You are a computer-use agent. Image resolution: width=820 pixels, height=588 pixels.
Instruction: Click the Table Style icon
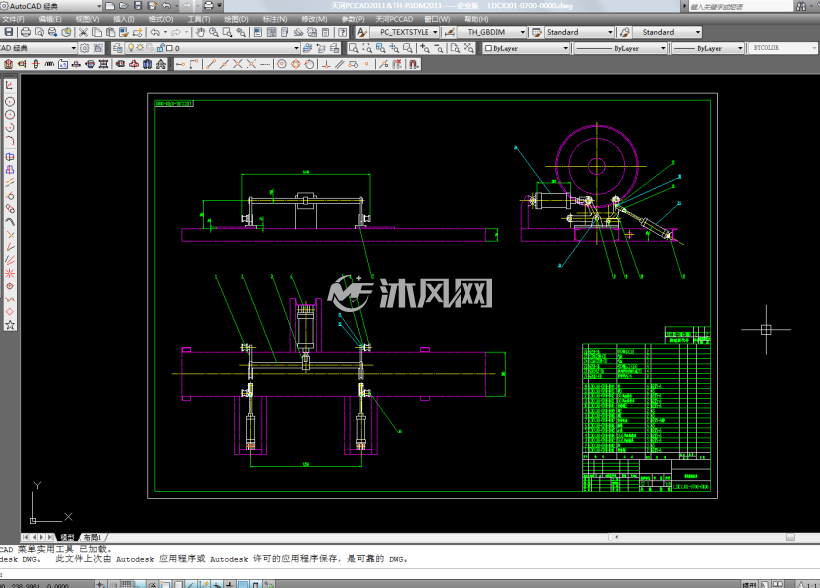(x=537, y=32)
